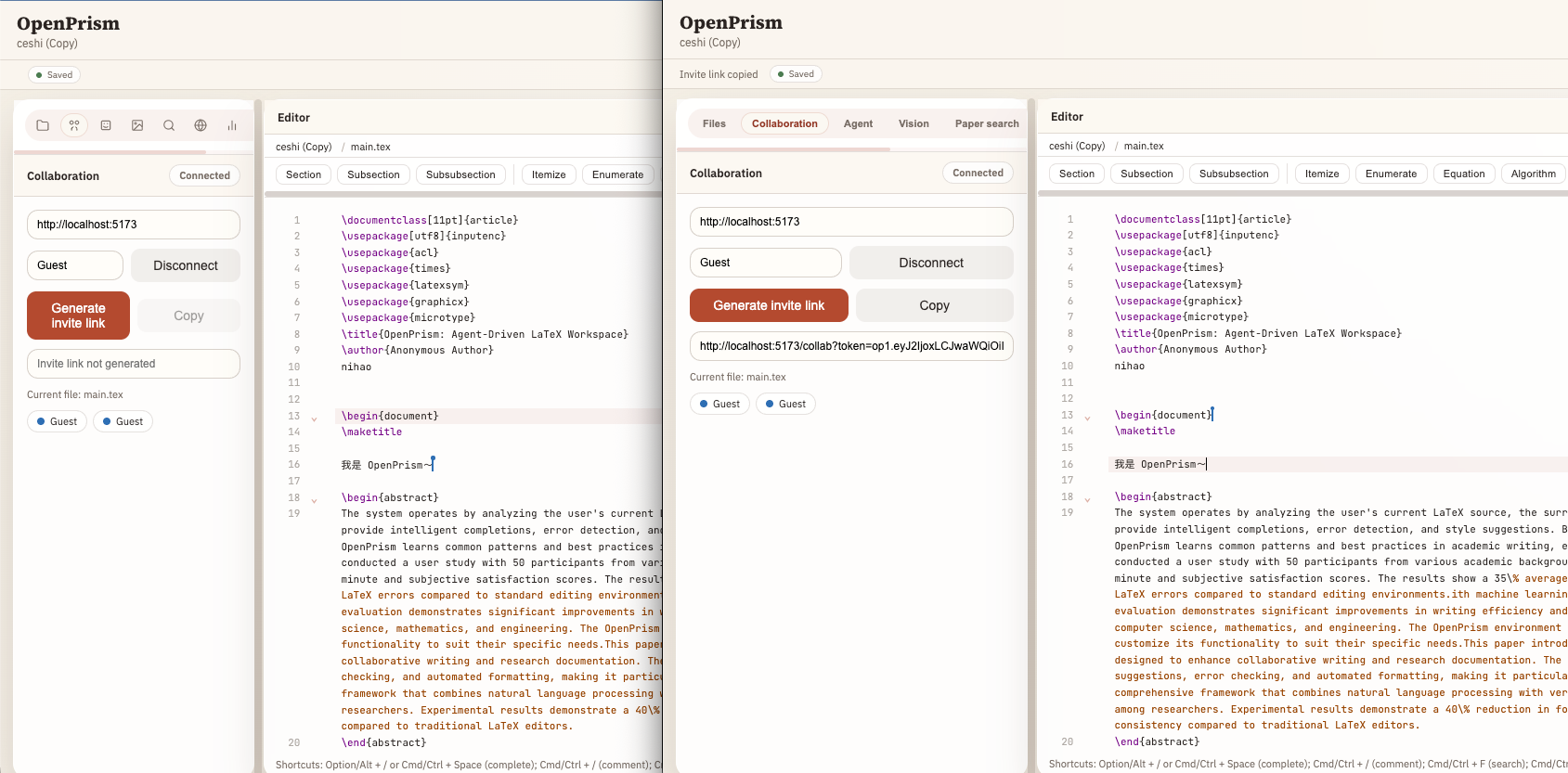The image size is (1568, 773).
Task: Click the OpenPrism title in left window
Action: [x=68, y=24]
